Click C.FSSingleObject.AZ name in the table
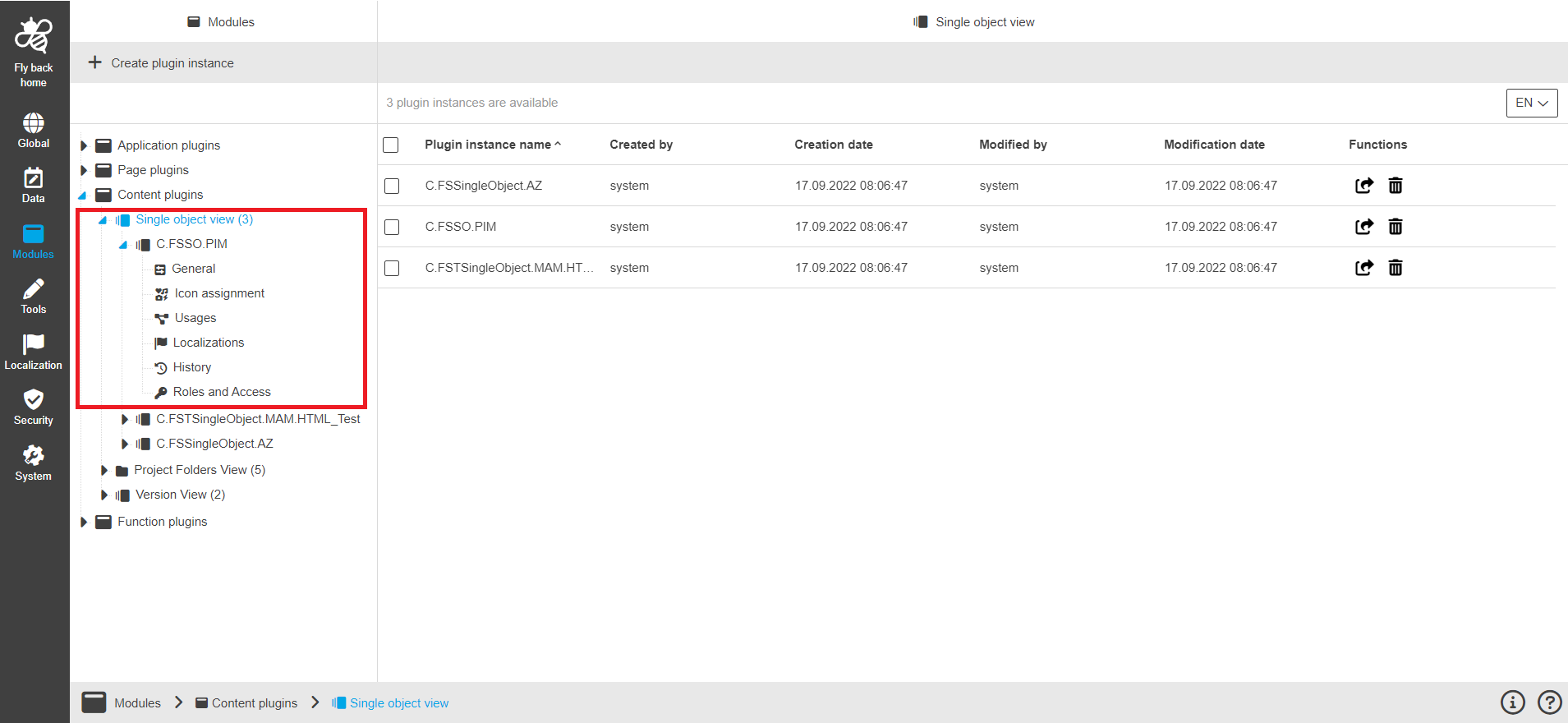 pyautogui.click(x=484, y=186)
